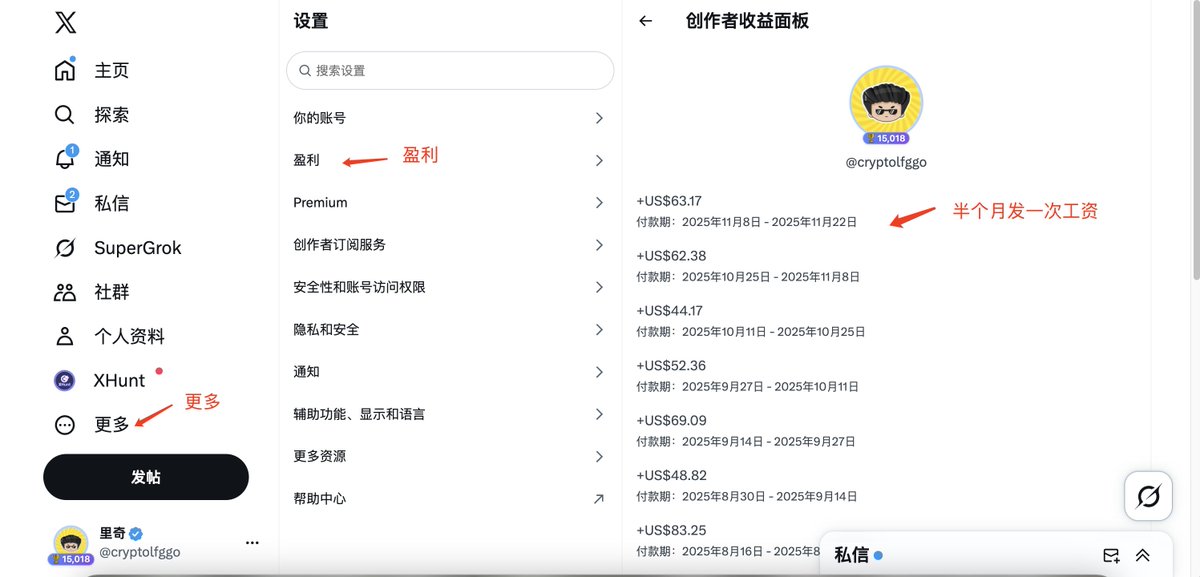Click 付款期 2025年9月27日 - 2025年10月11日 text
The image size is (1200, 577).
click(x=747, y=387)
